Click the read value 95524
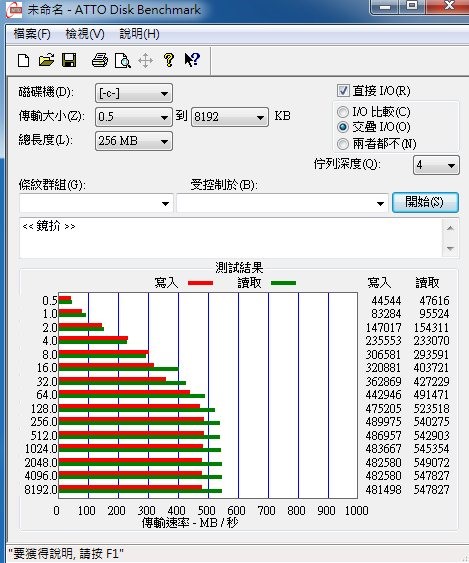This screenshot has width=469, height=563. (434, 314)
